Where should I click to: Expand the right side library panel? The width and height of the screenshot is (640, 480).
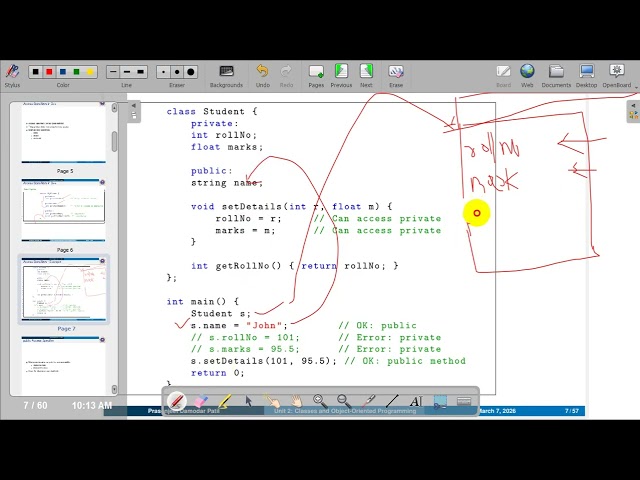[x=633, y=111]
